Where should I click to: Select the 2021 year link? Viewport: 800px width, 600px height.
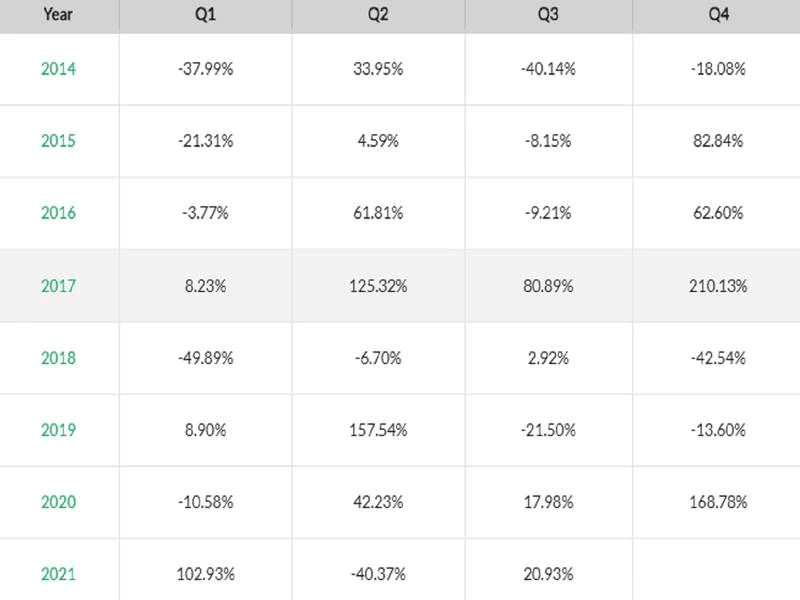58,574
